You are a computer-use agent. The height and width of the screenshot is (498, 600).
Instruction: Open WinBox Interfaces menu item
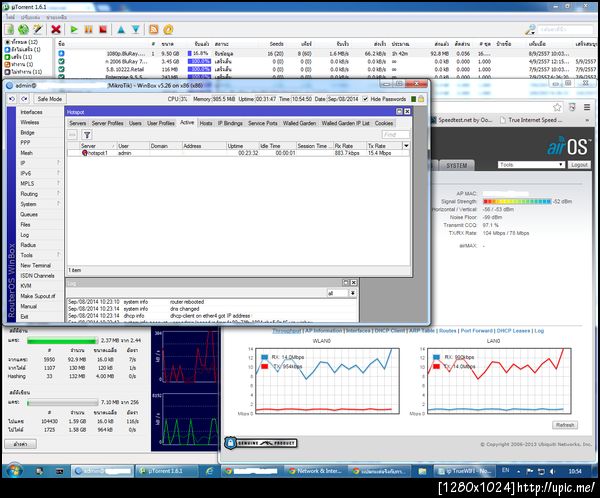click(x=31, y=112)
